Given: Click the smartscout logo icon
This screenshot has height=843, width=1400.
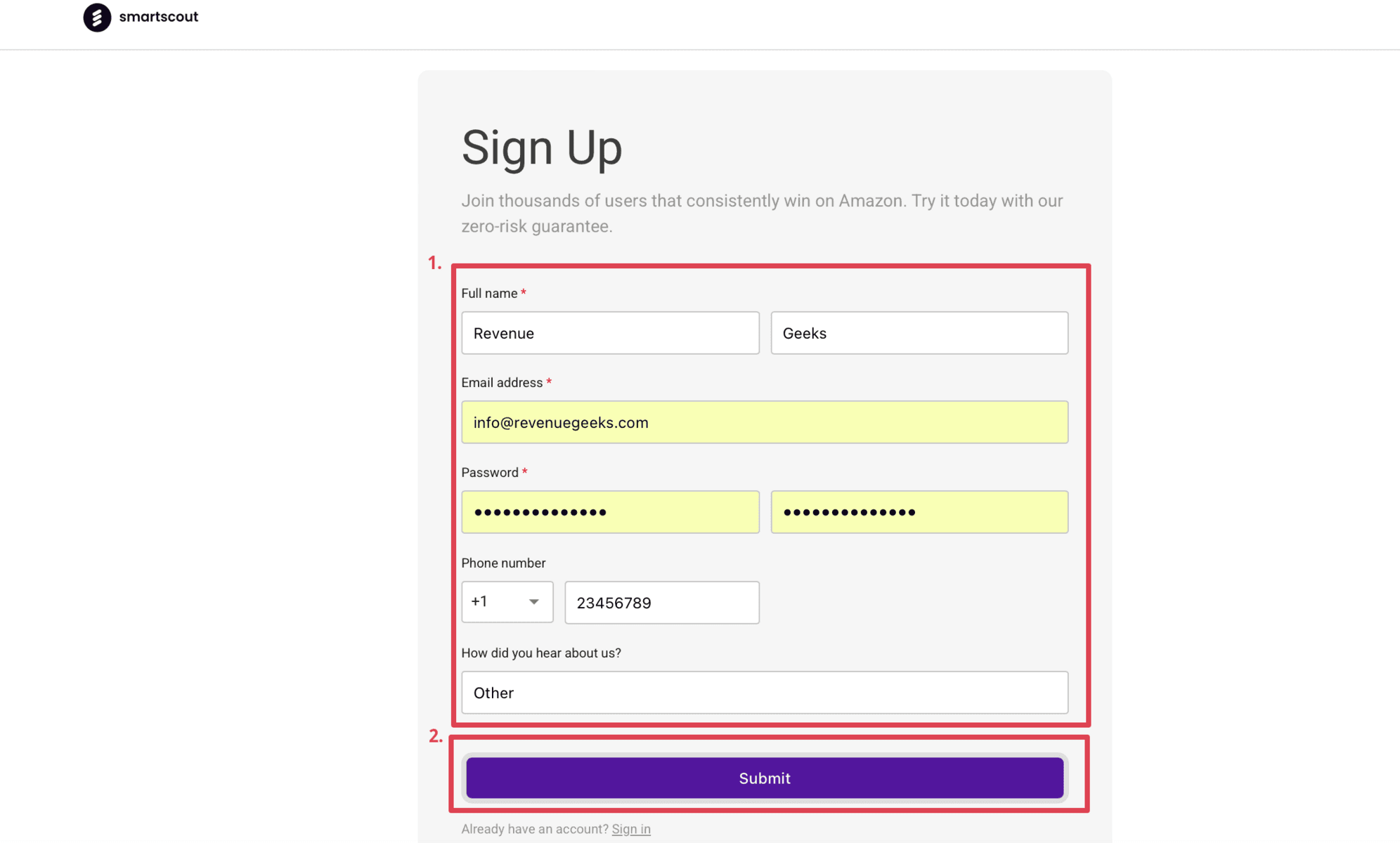Looking at the screenshot, I should pyautogui.click(x=97, y=18).
